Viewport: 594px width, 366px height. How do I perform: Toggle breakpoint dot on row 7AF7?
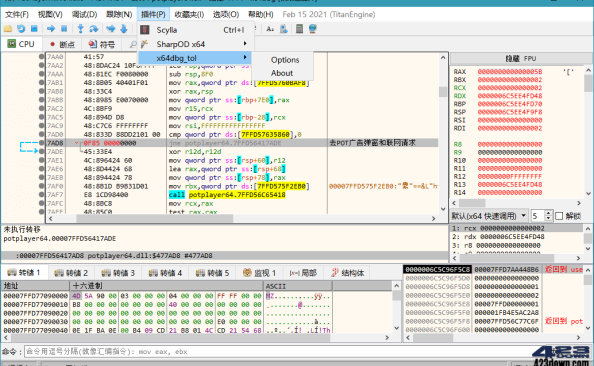41,195
